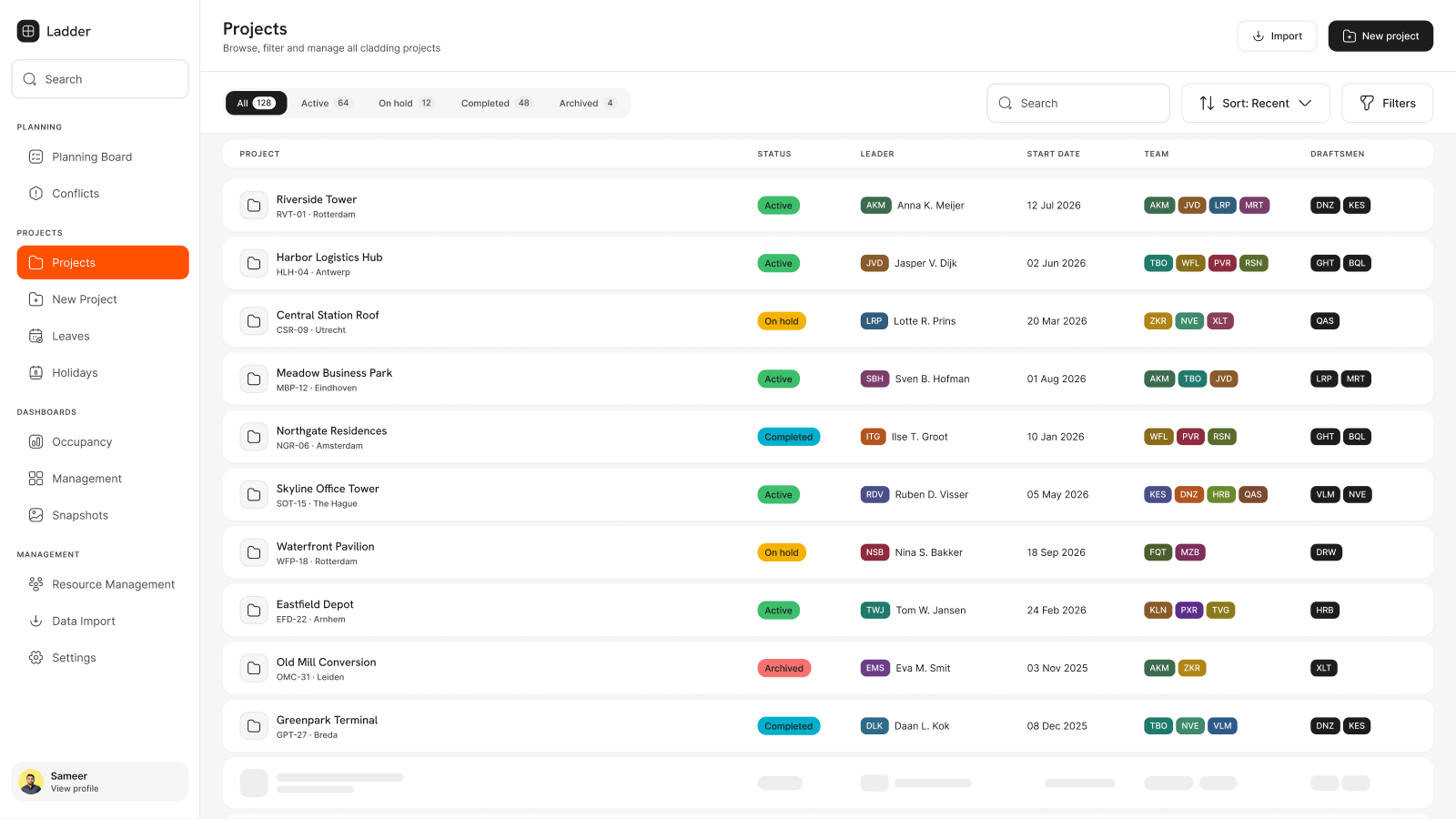Open the Meadow Business Park project row
This screenshot has height=819, width=1456.
(828, 379)
